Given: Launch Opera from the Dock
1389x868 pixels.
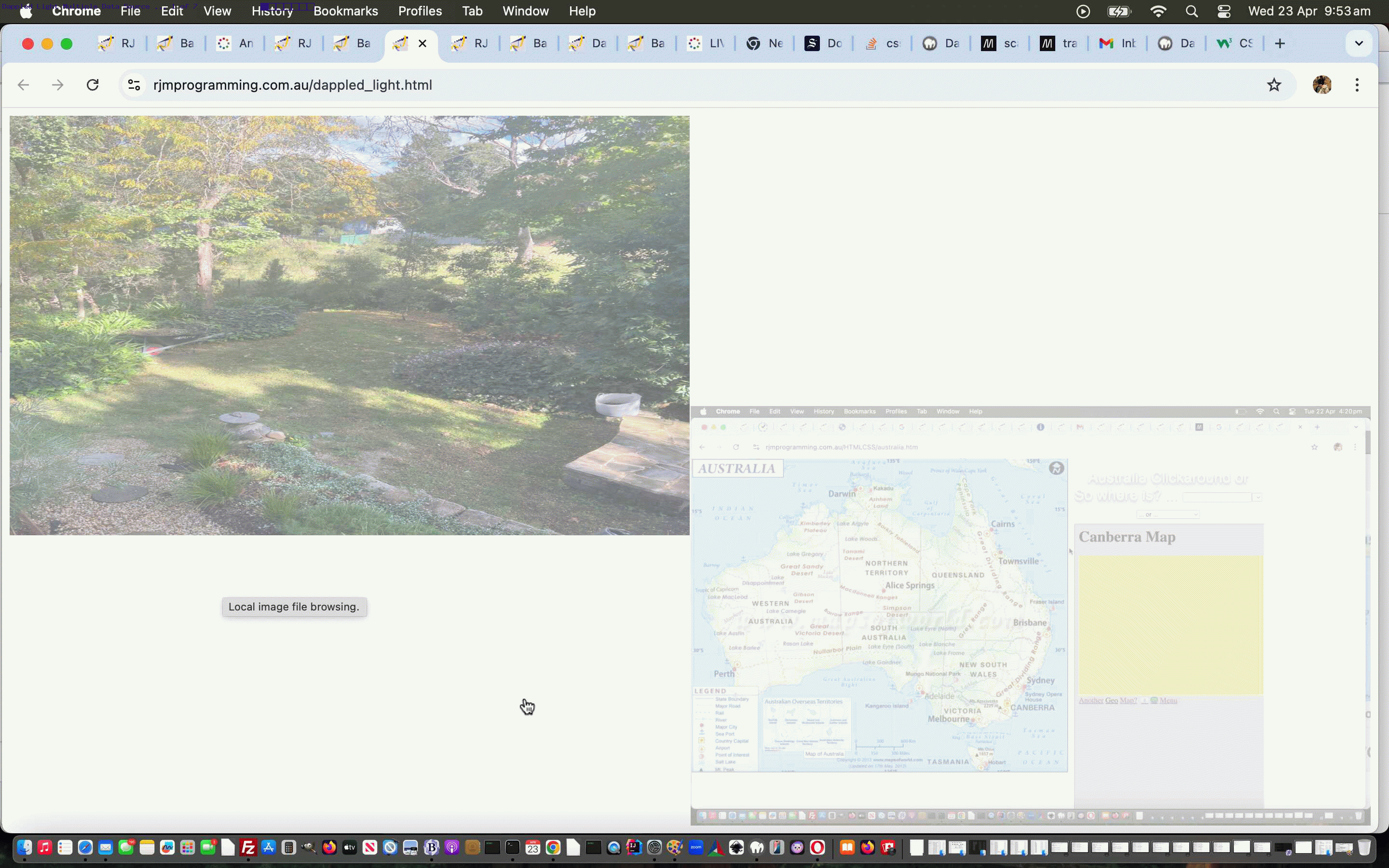Looking at the screenshot, I should (x=817, y=847).
